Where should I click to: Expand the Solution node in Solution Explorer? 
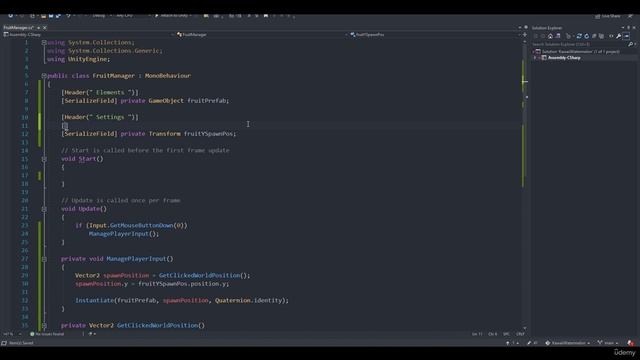click(x=534, y=51)
